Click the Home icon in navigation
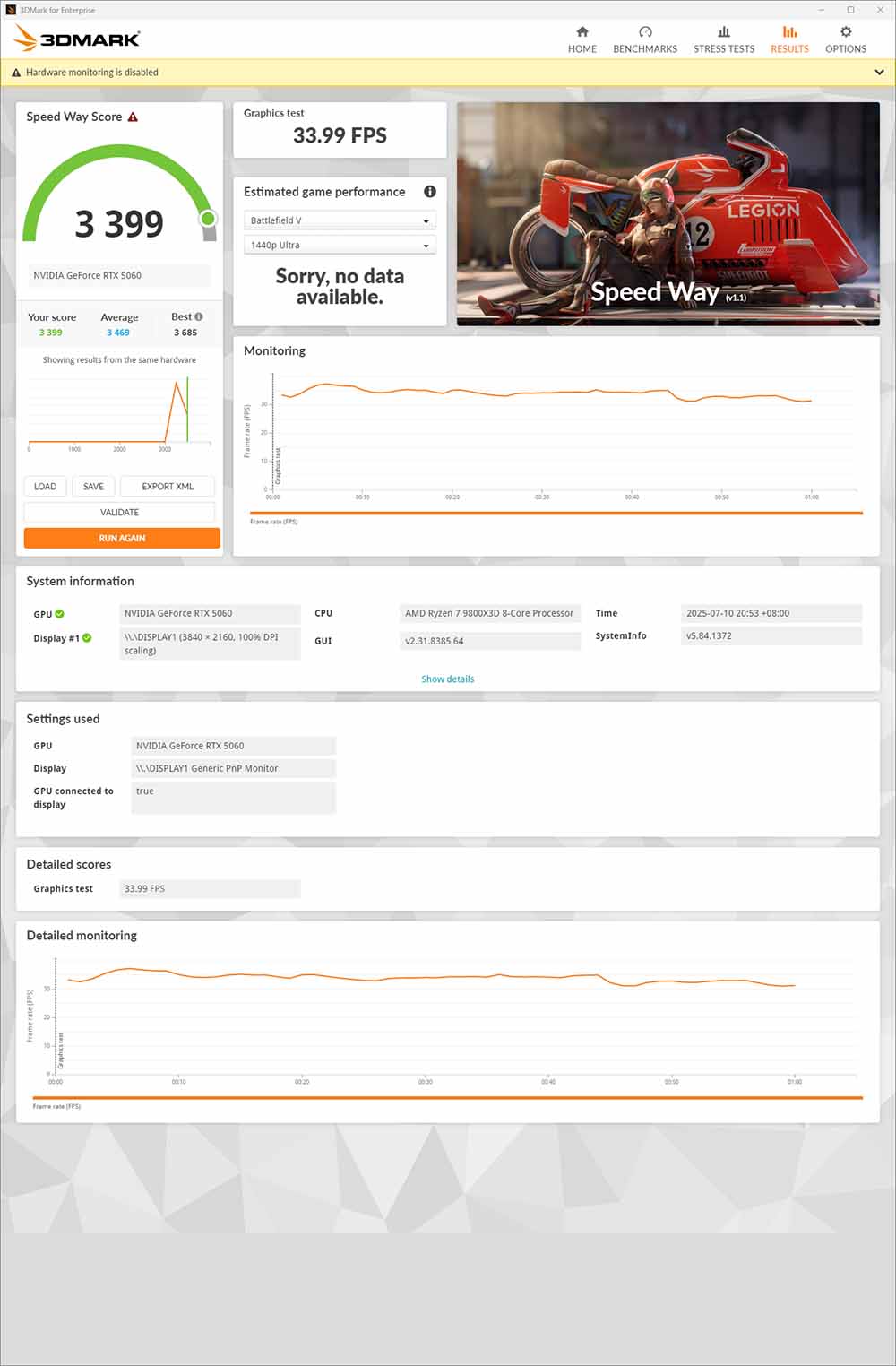The width and height of the screenshot is (896, 1366). pos(582,32)
